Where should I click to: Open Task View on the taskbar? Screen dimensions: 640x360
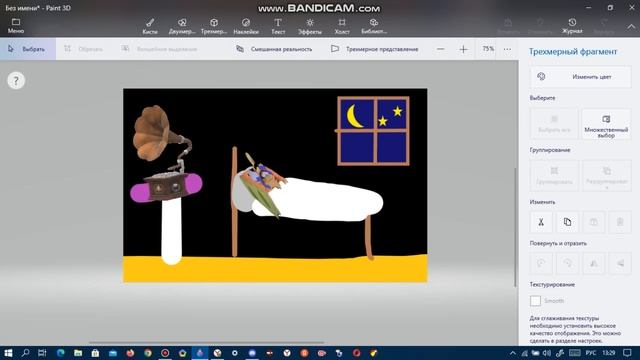coord(42,353)
